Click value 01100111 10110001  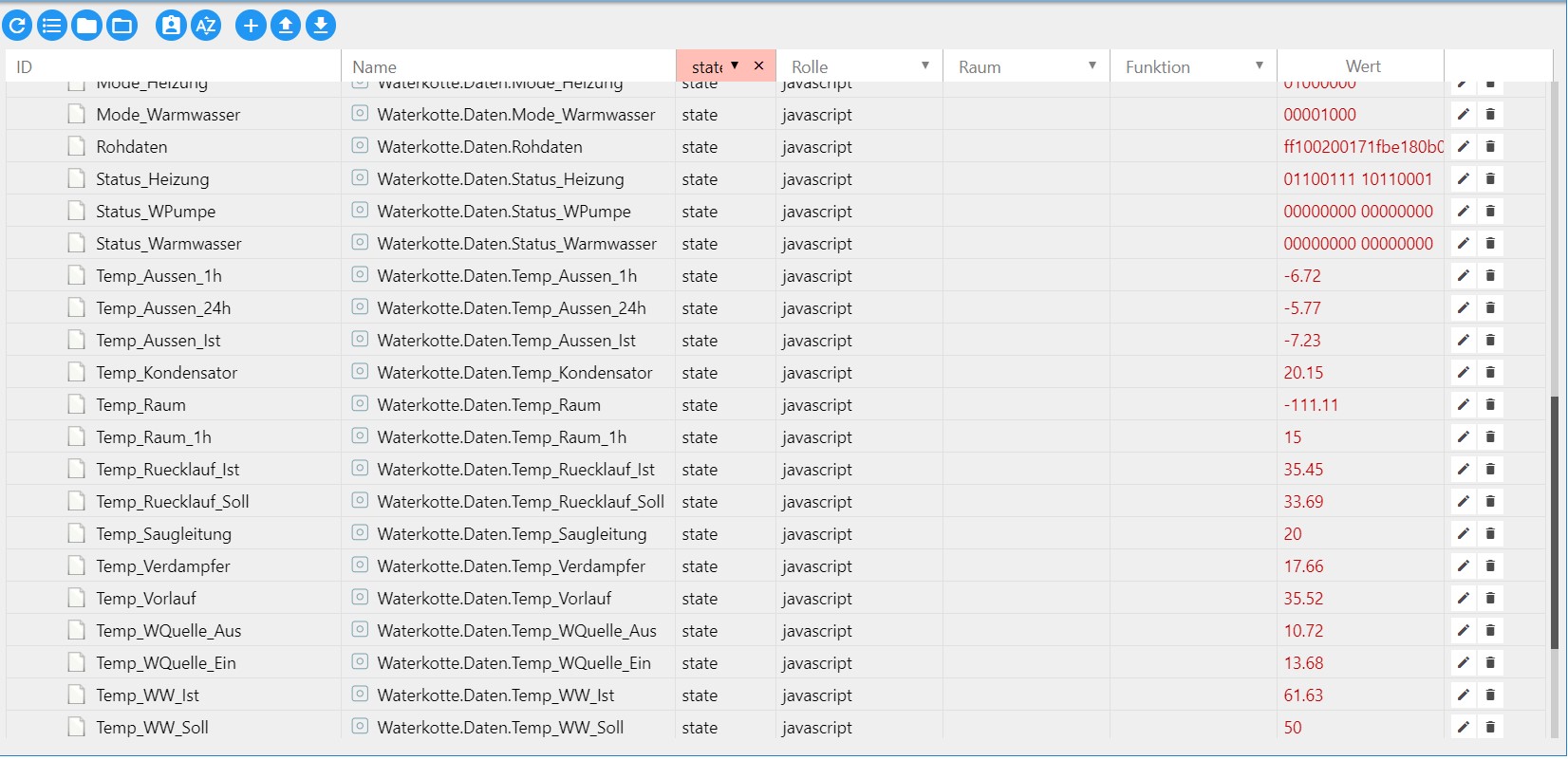1358,179
